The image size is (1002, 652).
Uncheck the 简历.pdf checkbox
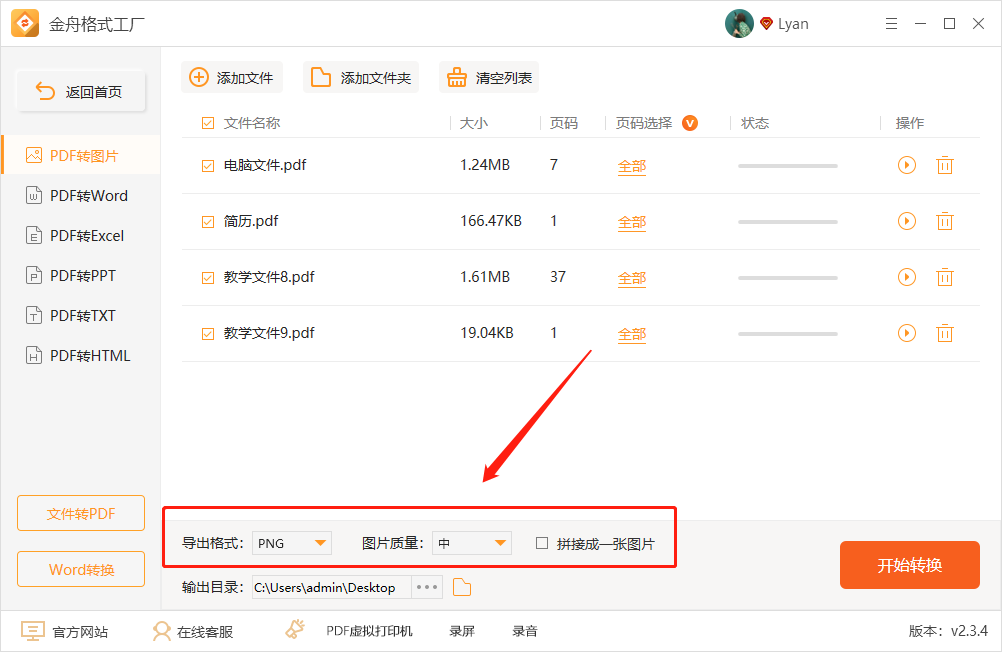click(208, 222)
